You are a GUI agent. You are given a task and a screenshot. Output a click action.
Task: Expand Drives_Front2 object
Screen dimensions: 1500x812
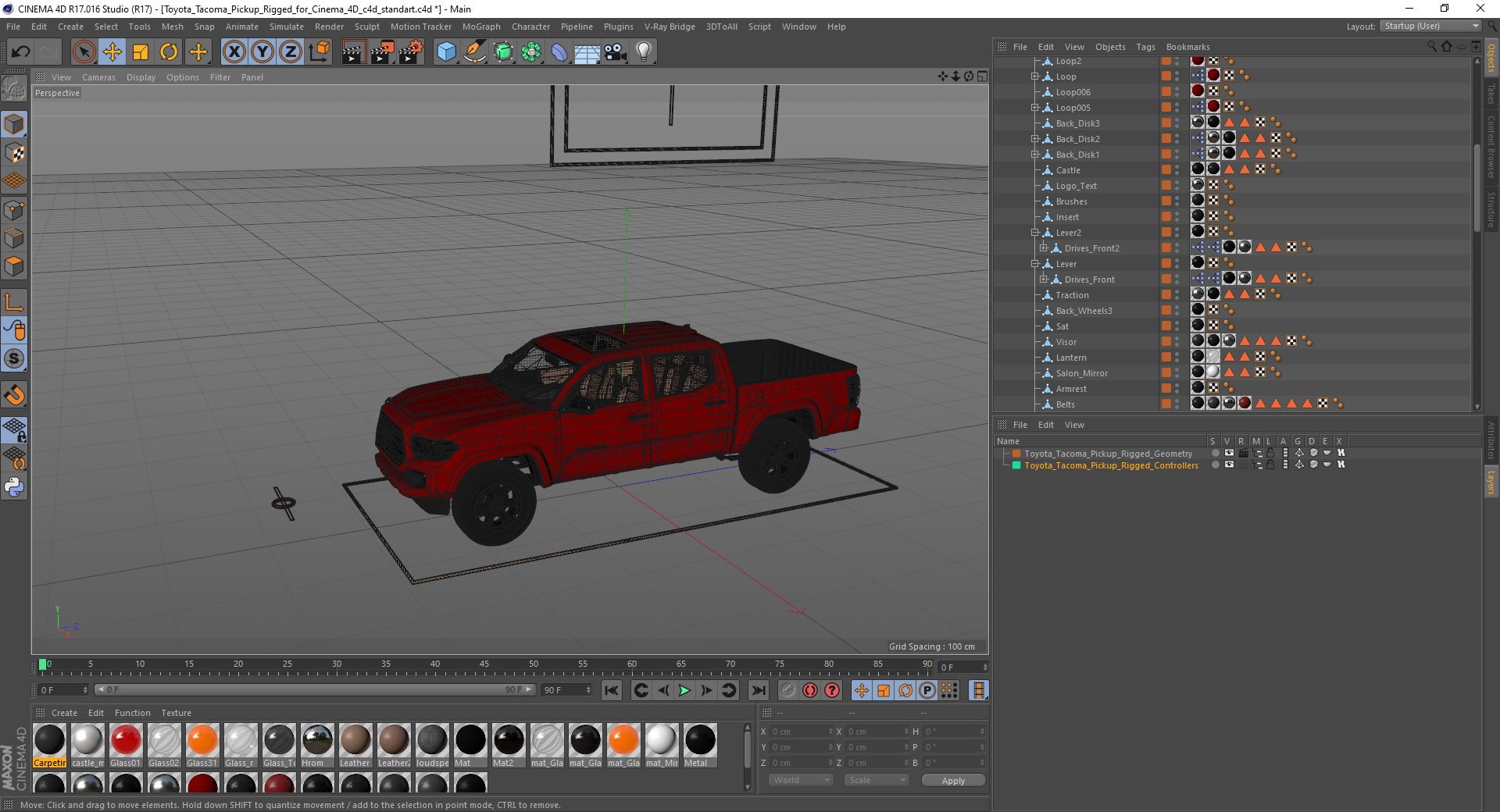click(1043, 248)
